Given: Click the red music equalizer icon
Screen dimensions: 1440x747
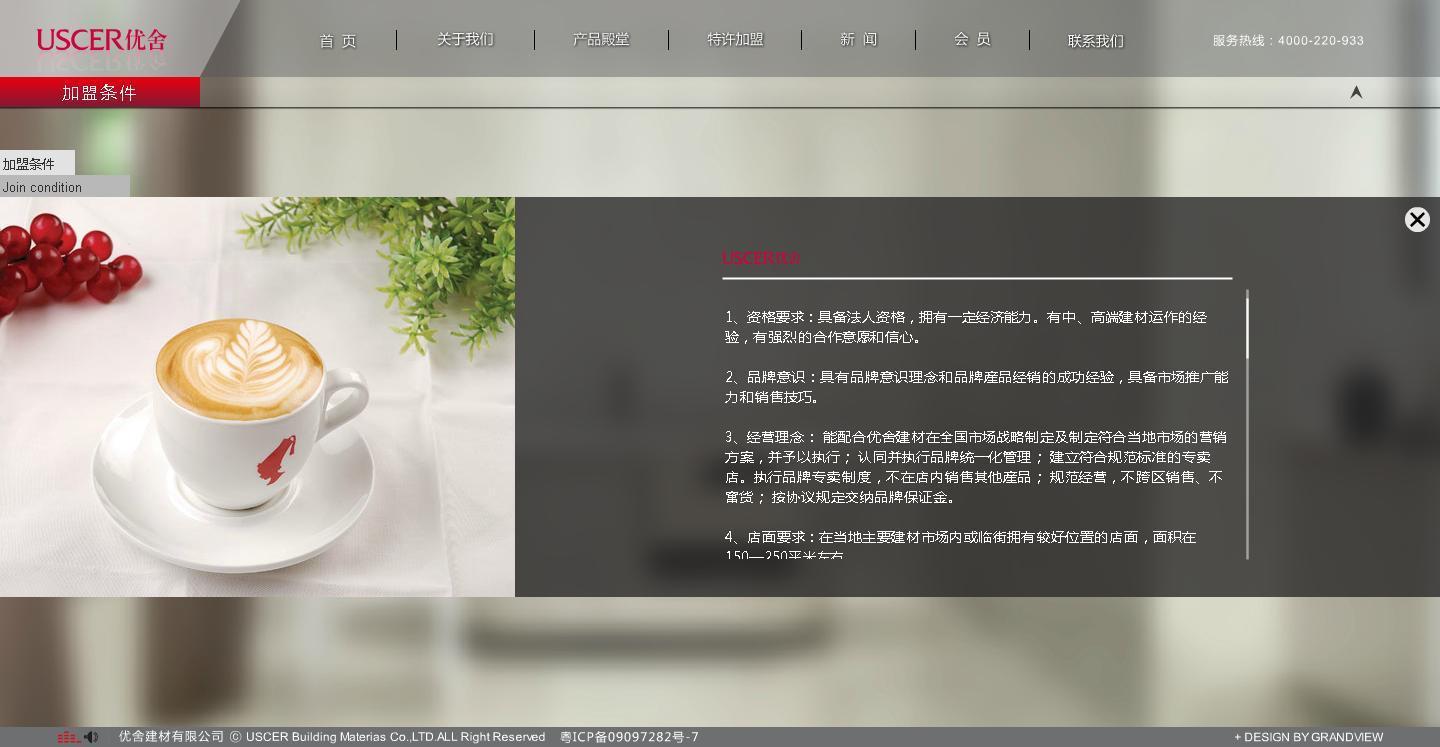Looking at the screenshot, I should pyautogui.click(x=68, y=737).
